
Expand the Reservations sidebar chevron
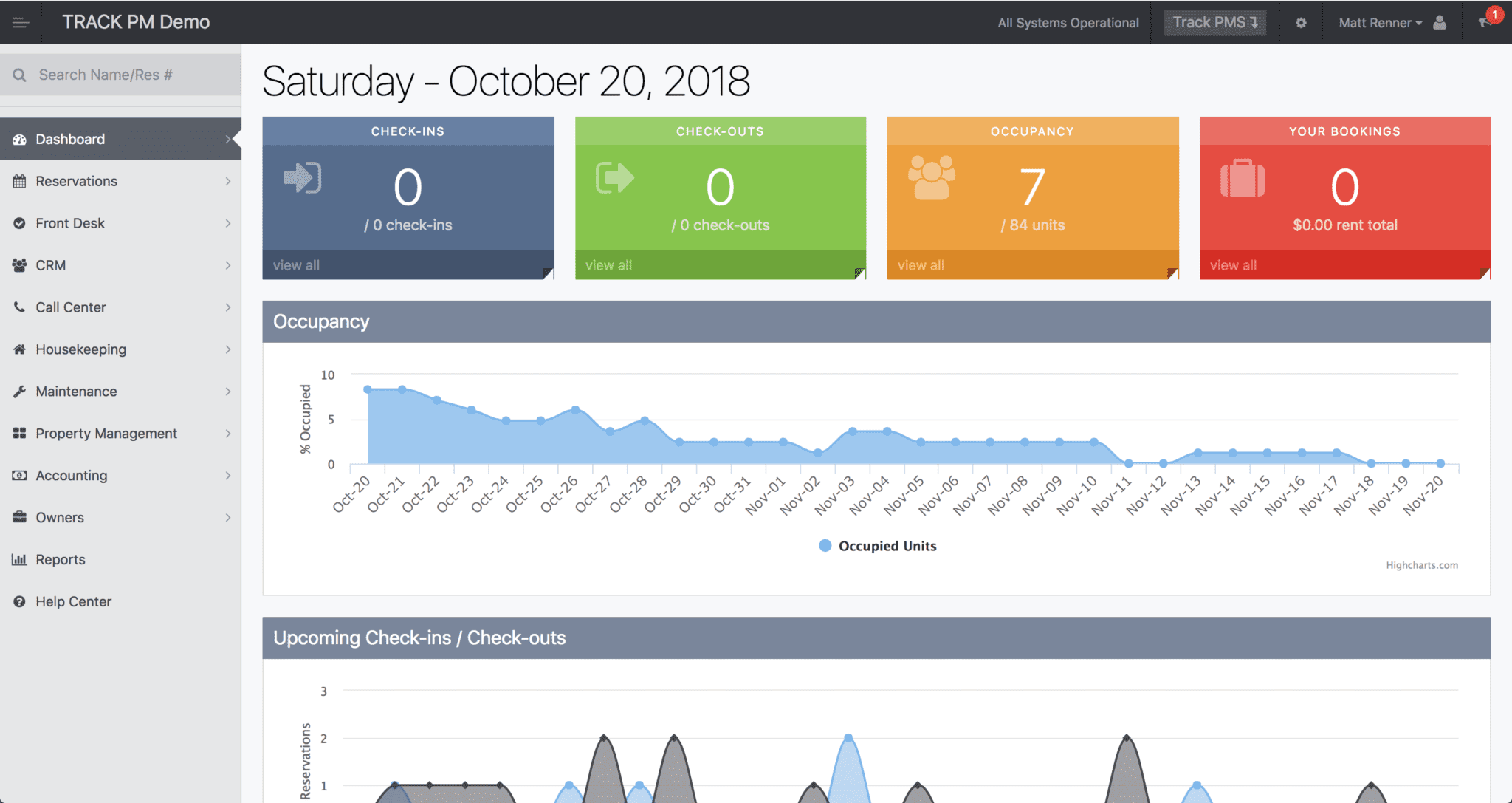pos(228,181)
